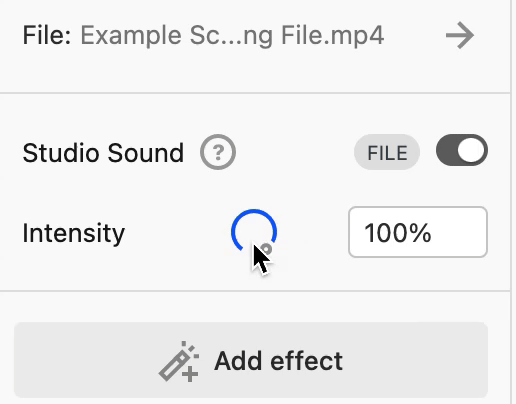Click the gray handle dot on Intensity knob

click(266, 249)
